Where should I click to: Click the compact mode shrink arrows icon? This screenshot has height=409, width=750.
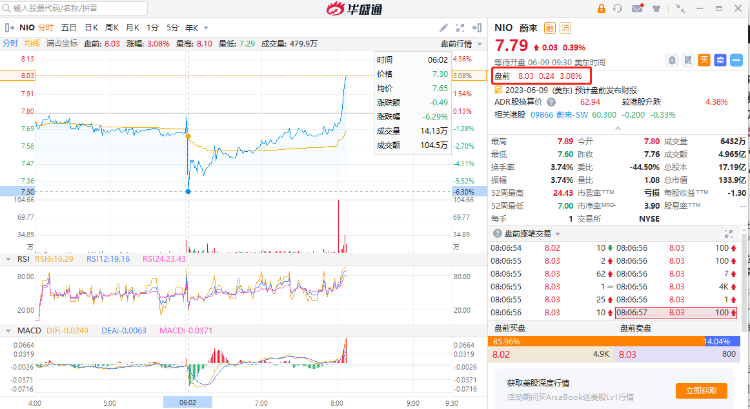(680, 9)
